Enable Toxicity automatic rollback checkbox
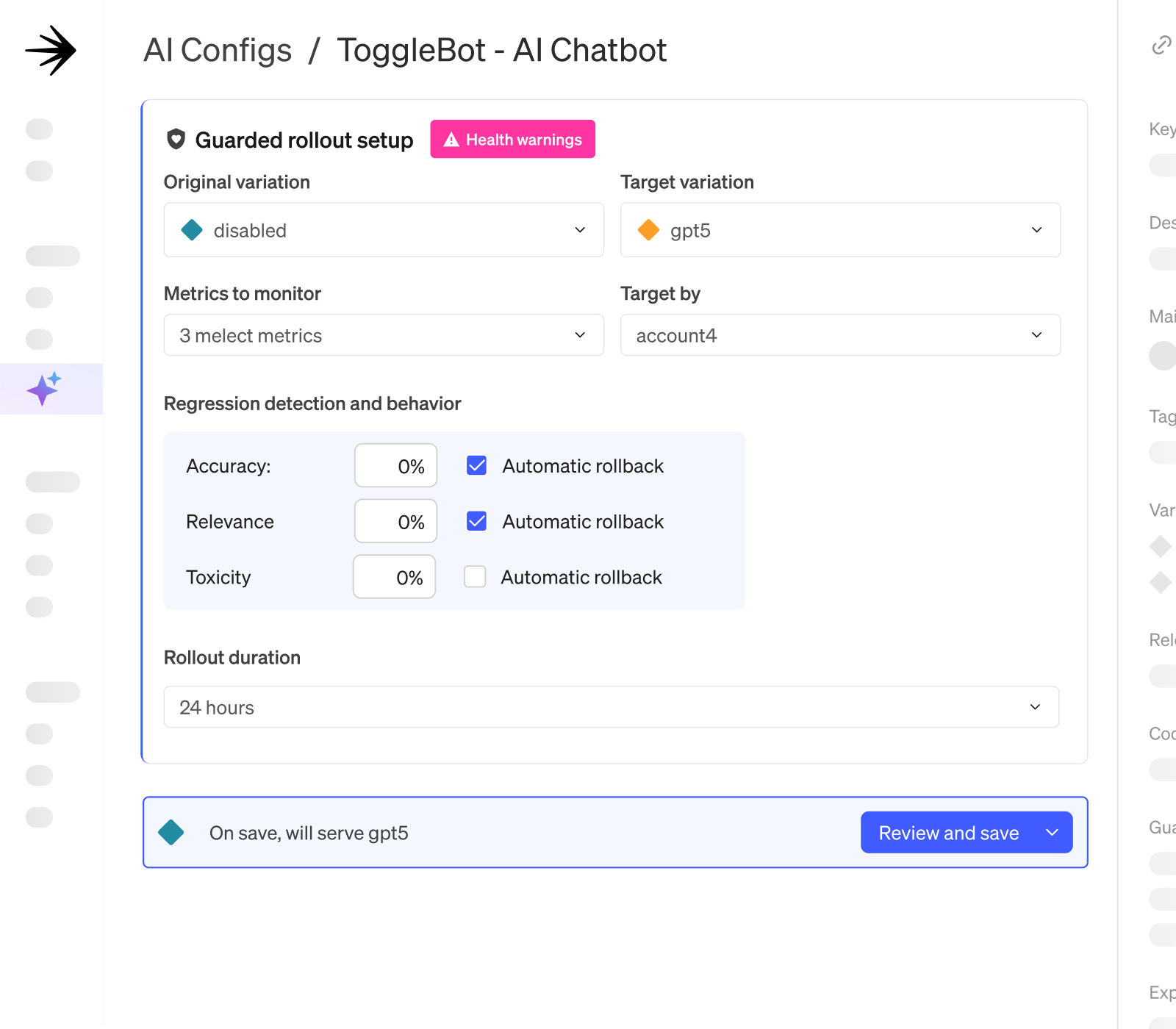The width and height of the screenshot is (1176, 1029). pyautogui.click(x=475, y=577)
